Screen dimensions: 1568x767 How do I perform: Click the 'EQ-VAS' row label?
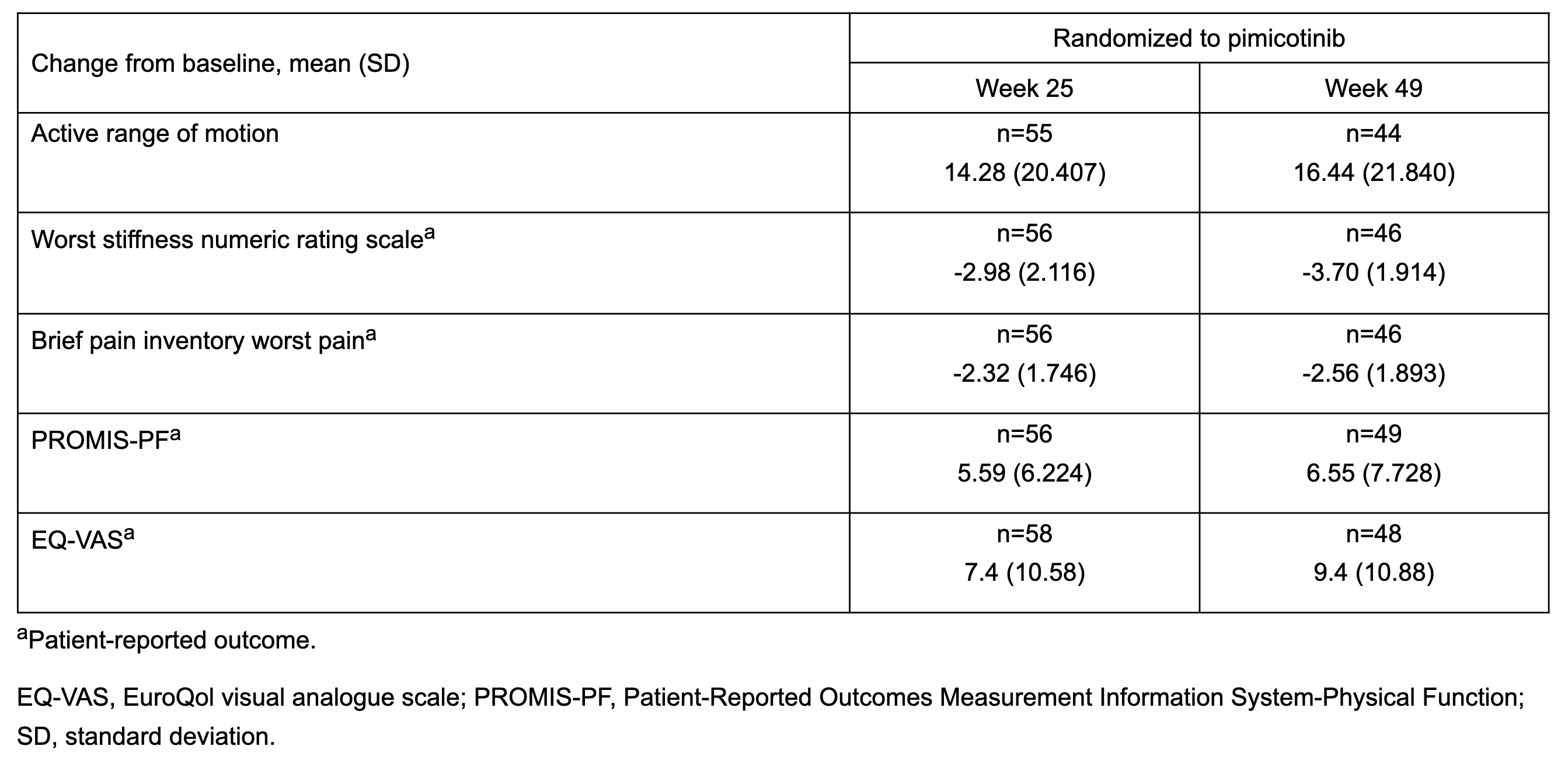pos(77,540)
